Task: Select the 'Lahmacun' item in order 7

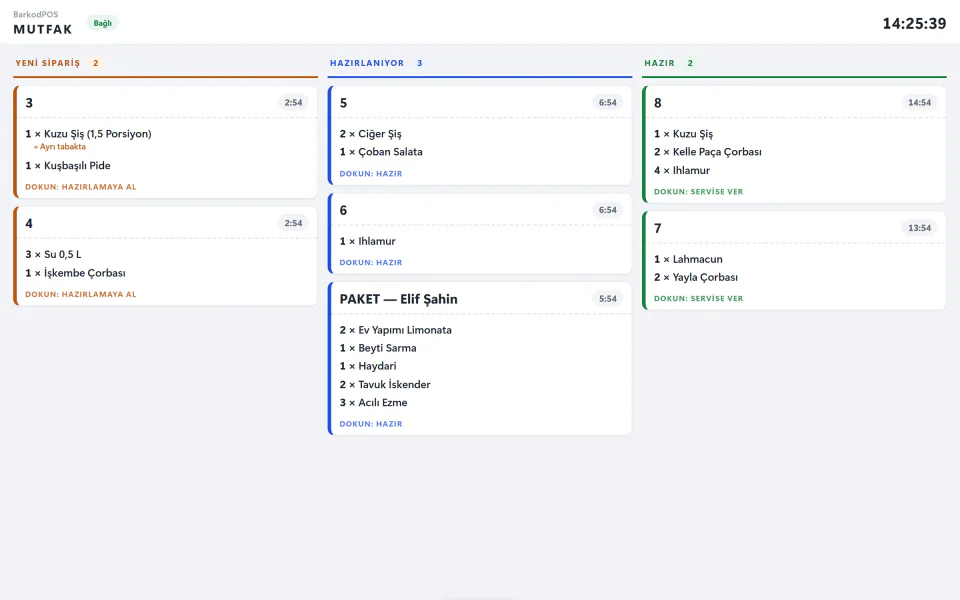Action: point(688,260)
